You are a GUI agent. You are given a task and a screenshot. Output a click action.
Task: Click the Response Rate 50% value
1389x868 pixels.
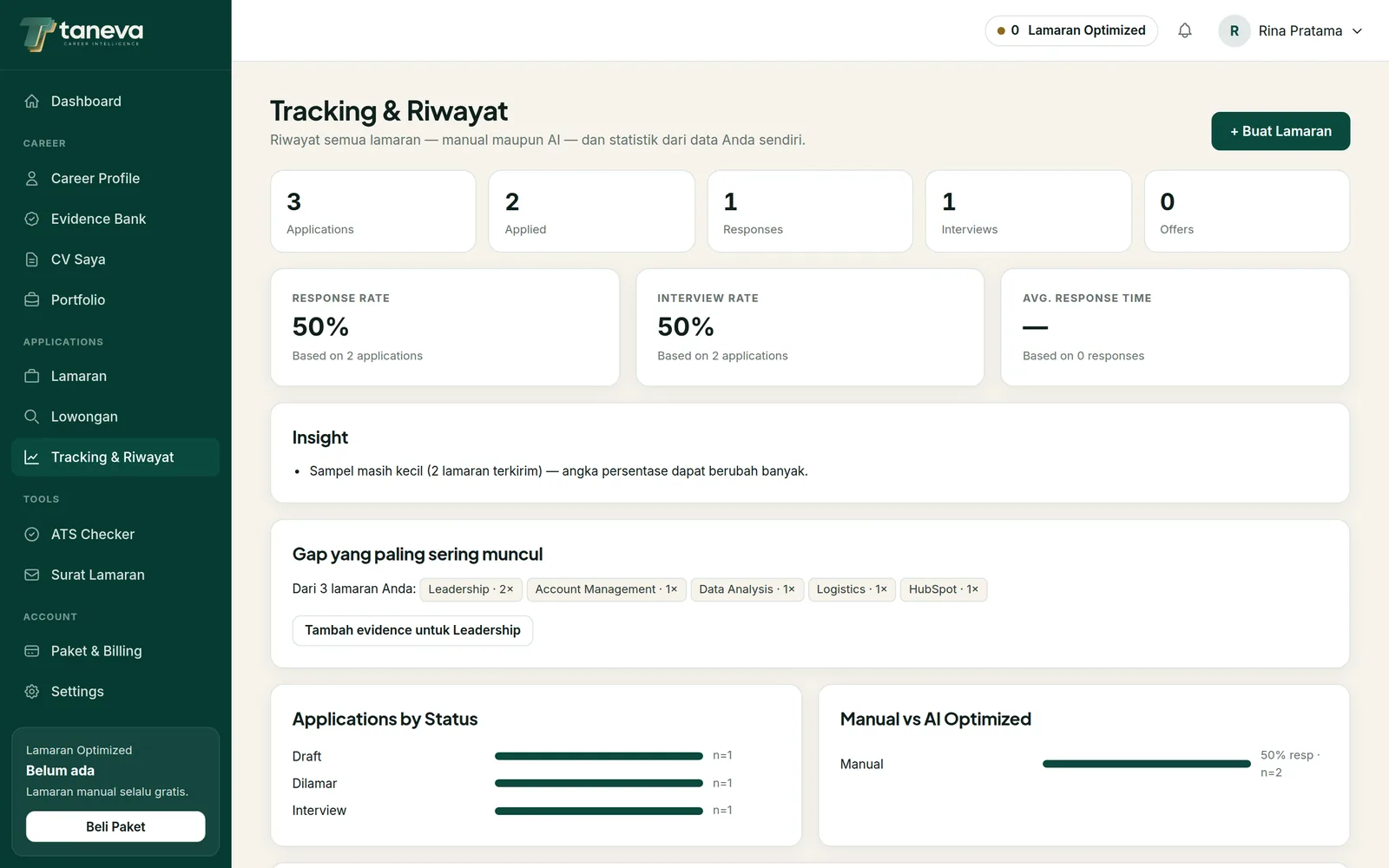point(320,327)
